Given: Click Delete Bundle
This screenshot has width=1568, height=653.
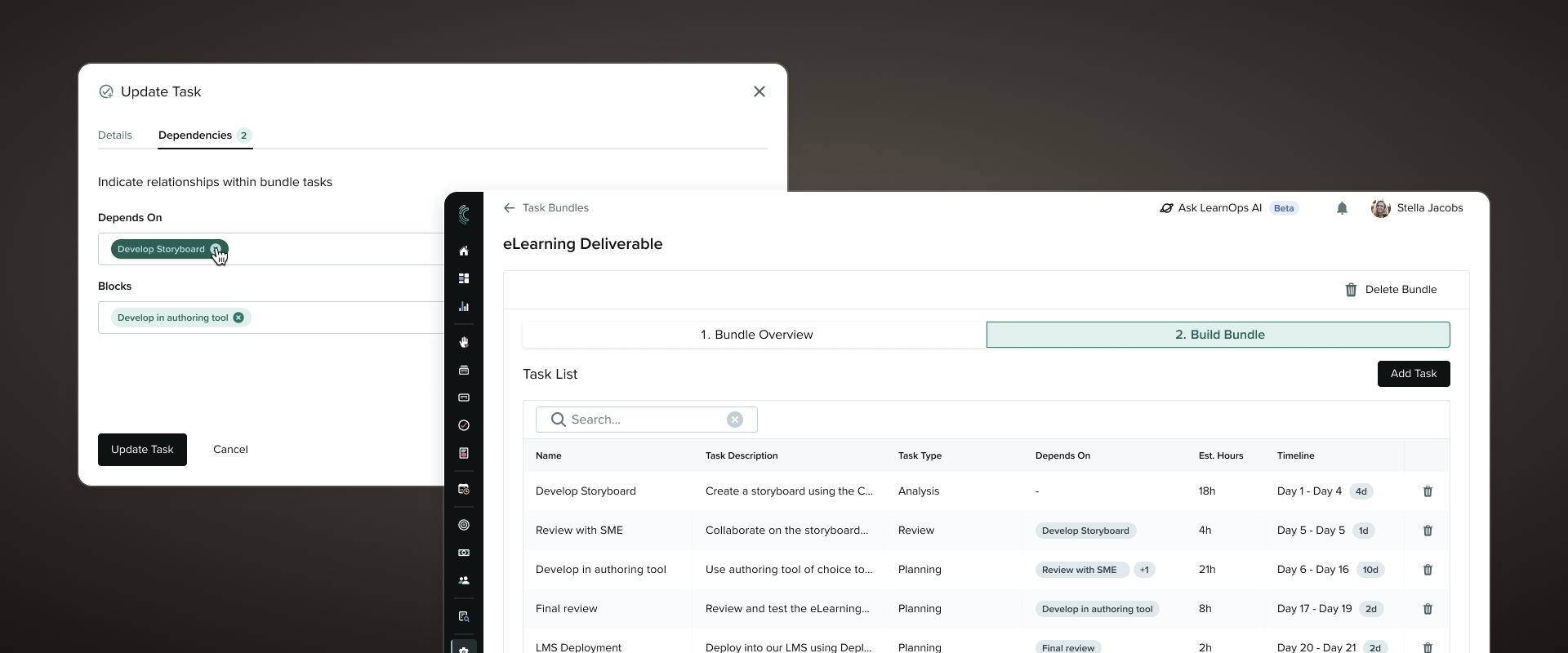Looking at the screenshot, I should pos(1391,290).
